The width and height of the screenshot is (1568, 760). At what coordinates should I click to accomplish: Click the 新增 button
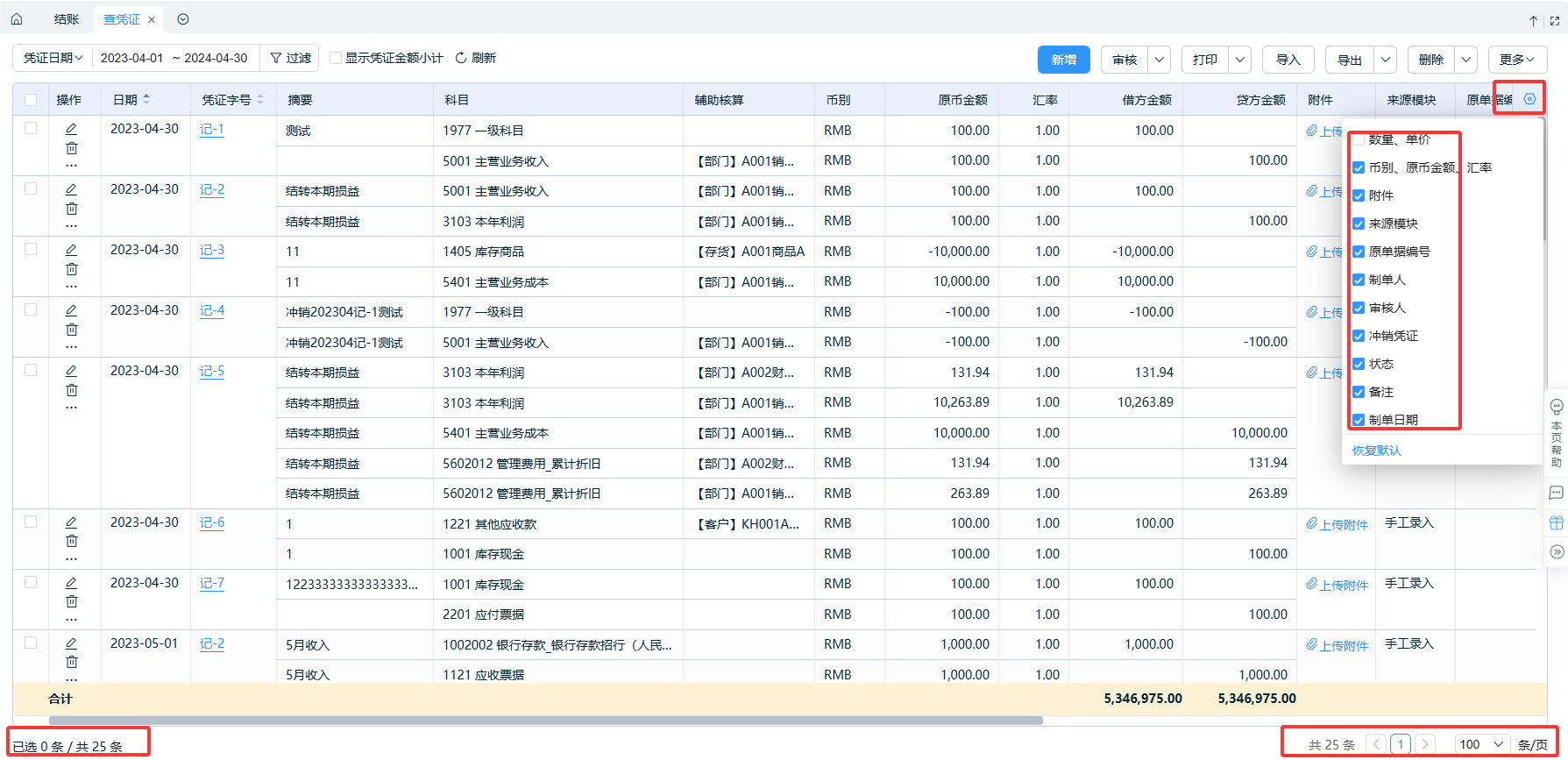[x=1063, y=60]
